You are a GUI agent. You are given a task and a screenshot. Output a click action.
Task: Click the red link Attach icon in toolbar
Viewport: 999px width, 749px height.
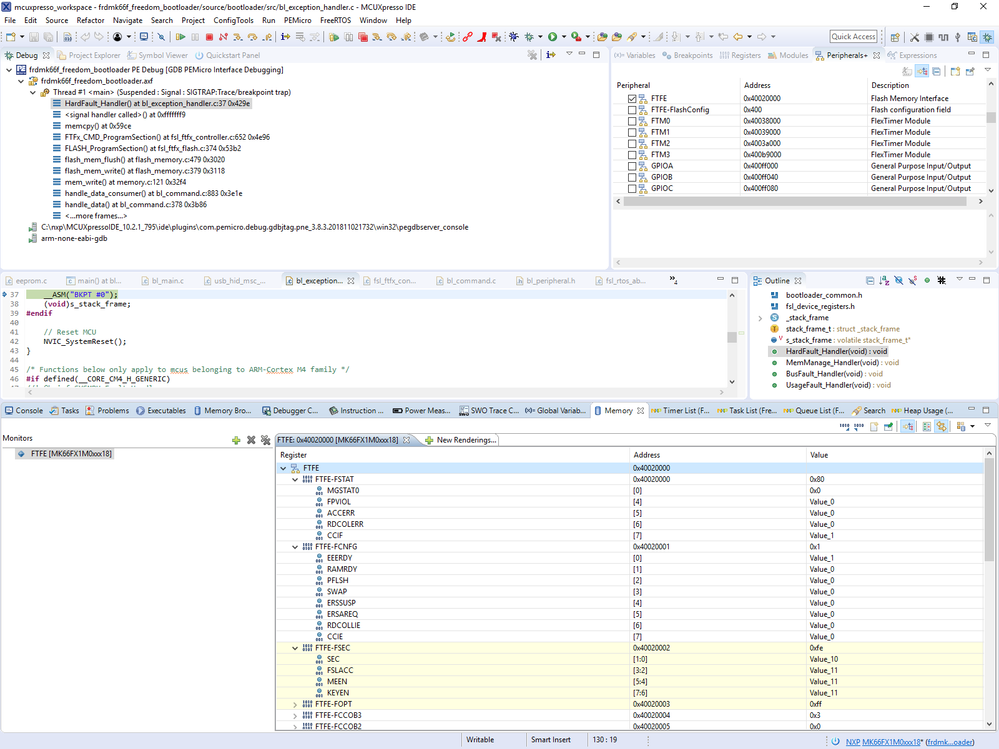click(x=467, y=37)
